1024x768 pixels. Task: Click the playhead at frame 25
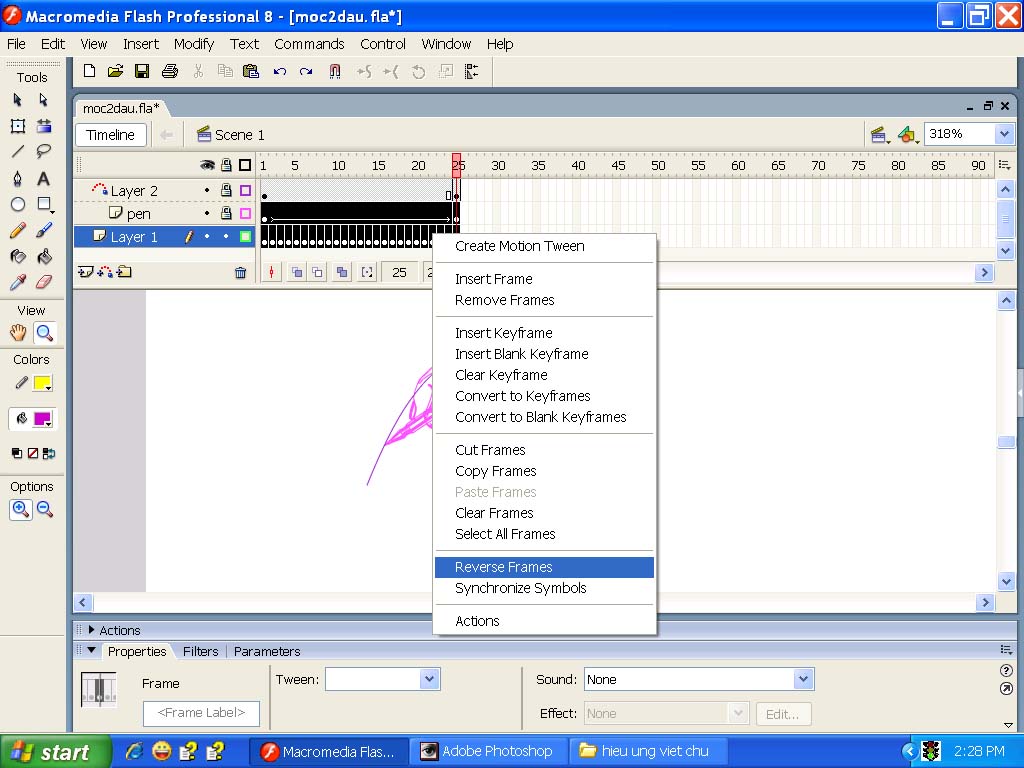456,165
